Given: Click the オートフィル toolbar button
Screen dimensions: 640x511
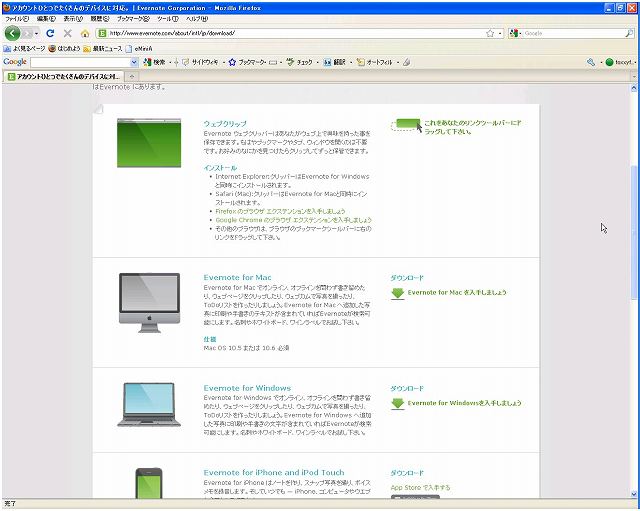Looking at the screenshot, I should pyautogui.click(x=375, y=62).
